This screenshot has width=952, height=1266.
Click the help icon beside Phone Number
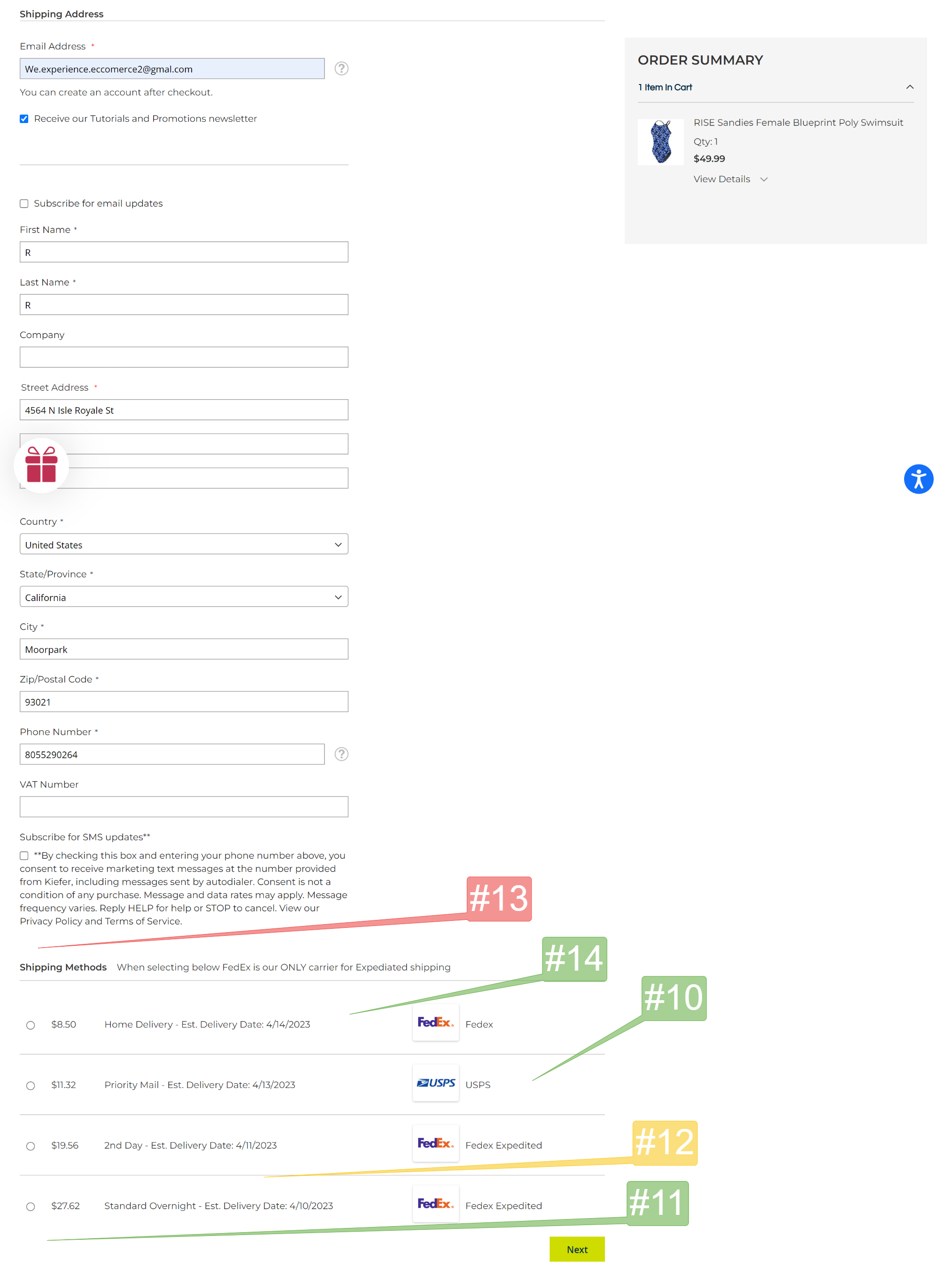pyautogui.click(x=341, y=754)
